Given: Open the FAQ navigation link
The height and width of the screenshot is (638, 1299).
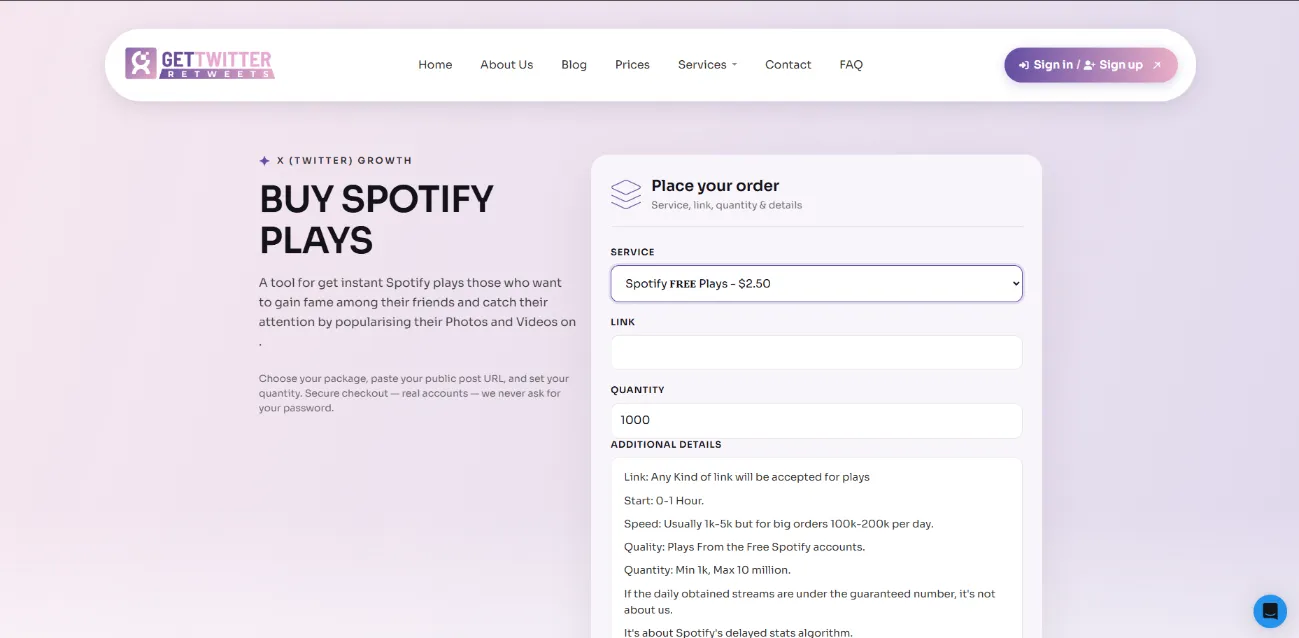Looking at the screenshot, I should click(851, 64).
